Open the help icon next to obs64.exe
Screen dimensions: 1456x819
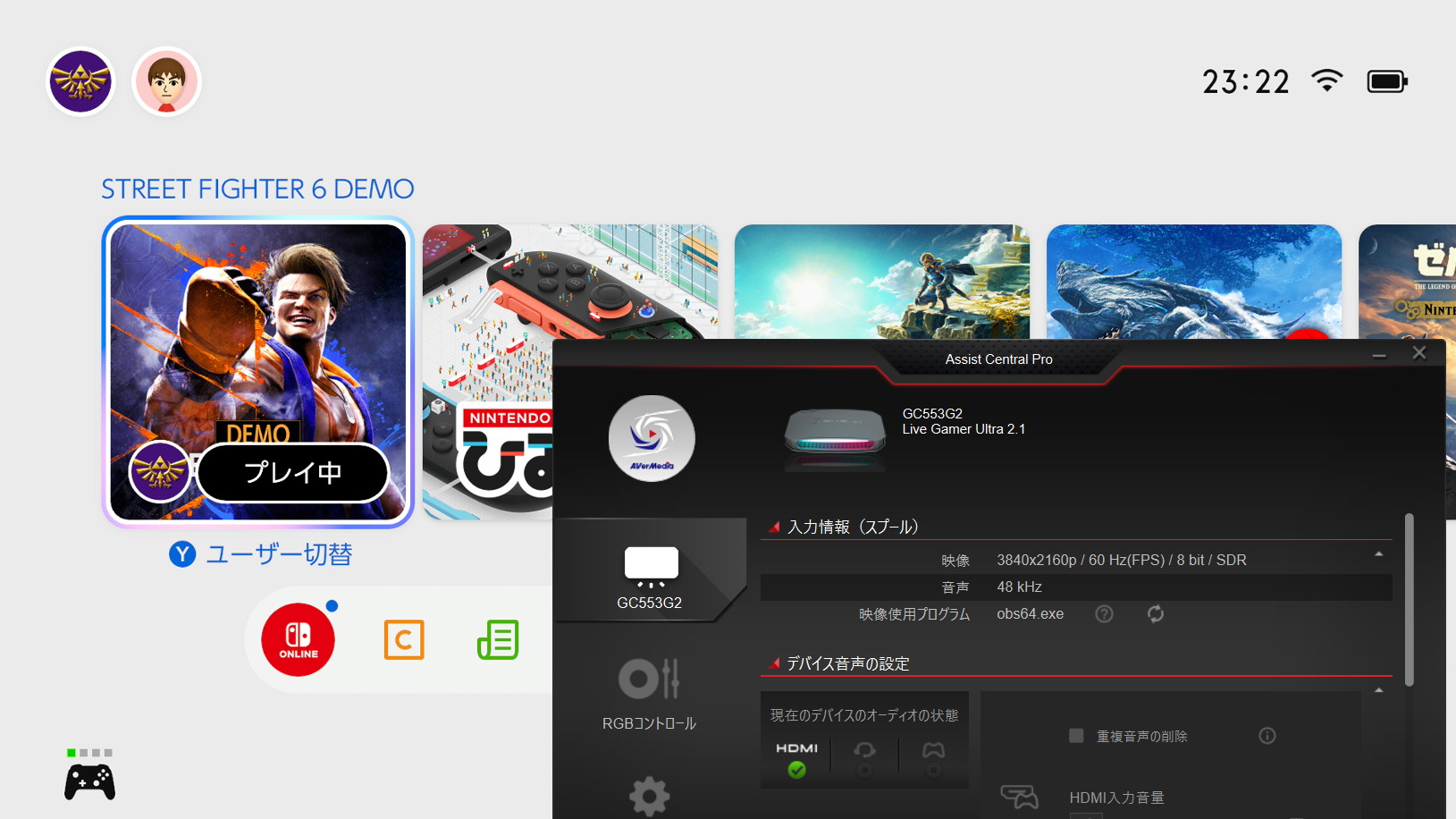(1104, 613)
